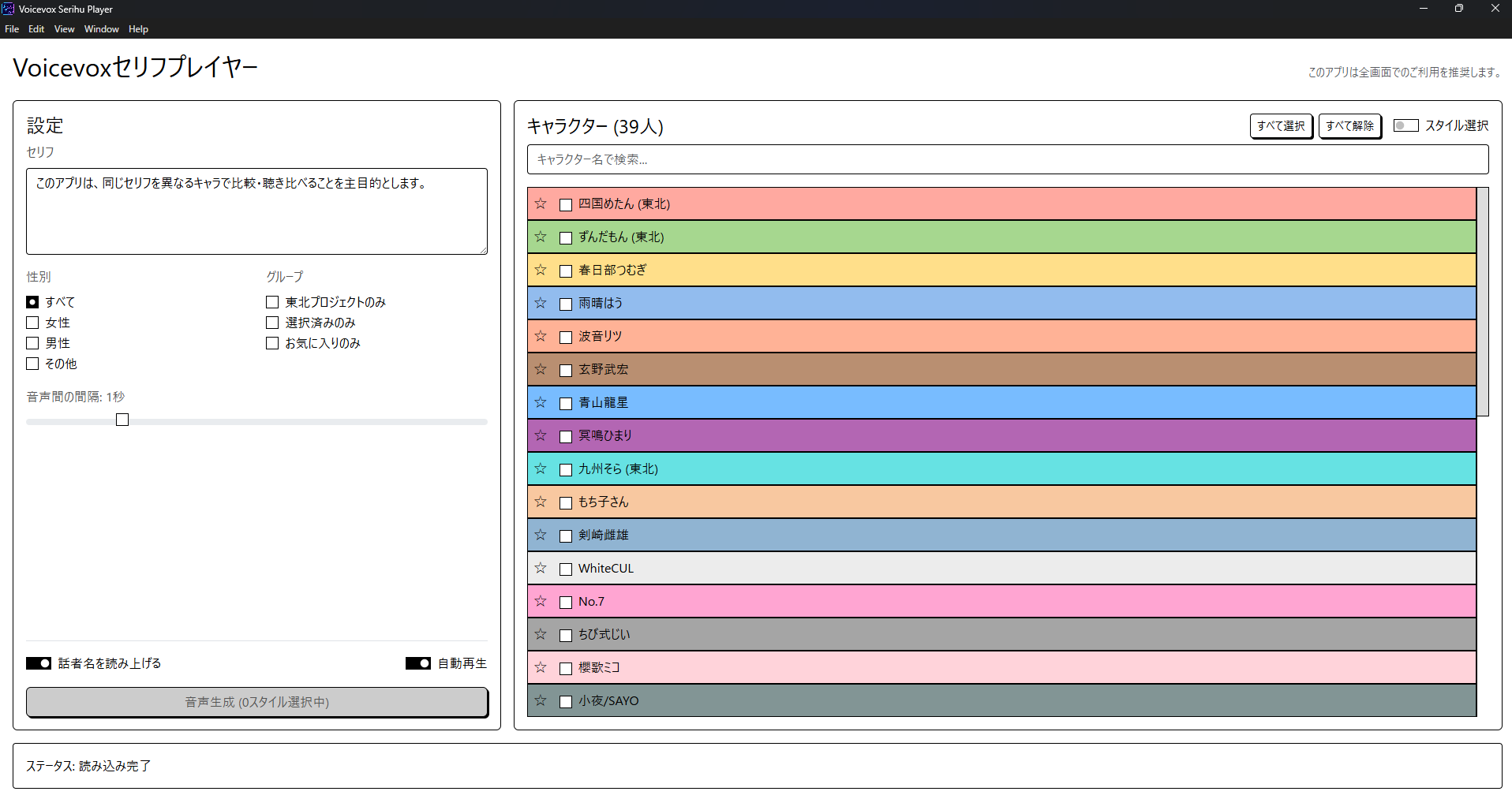Select the すべて gender option
1512x810 pixels.
(x=32, y=302)
